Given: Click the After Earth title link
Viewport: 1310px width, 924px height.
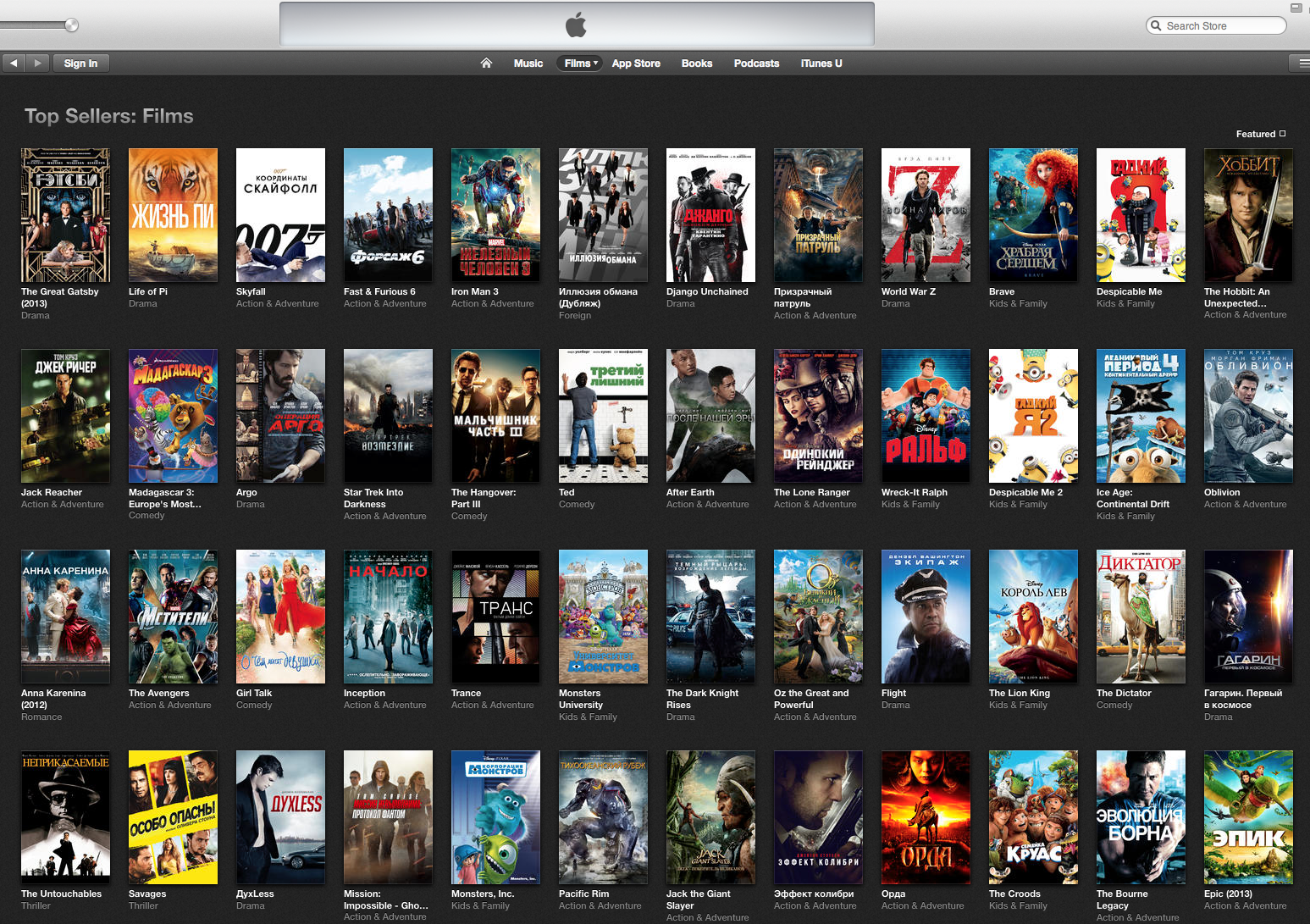Looking at the screenshot, I should (x=690, y=492).
